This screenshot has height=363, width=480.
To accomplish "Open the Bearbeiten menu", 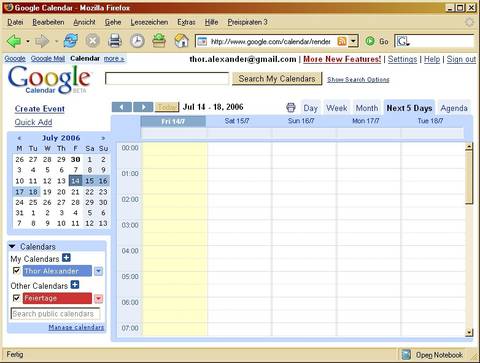I will (x=48, y=22).
